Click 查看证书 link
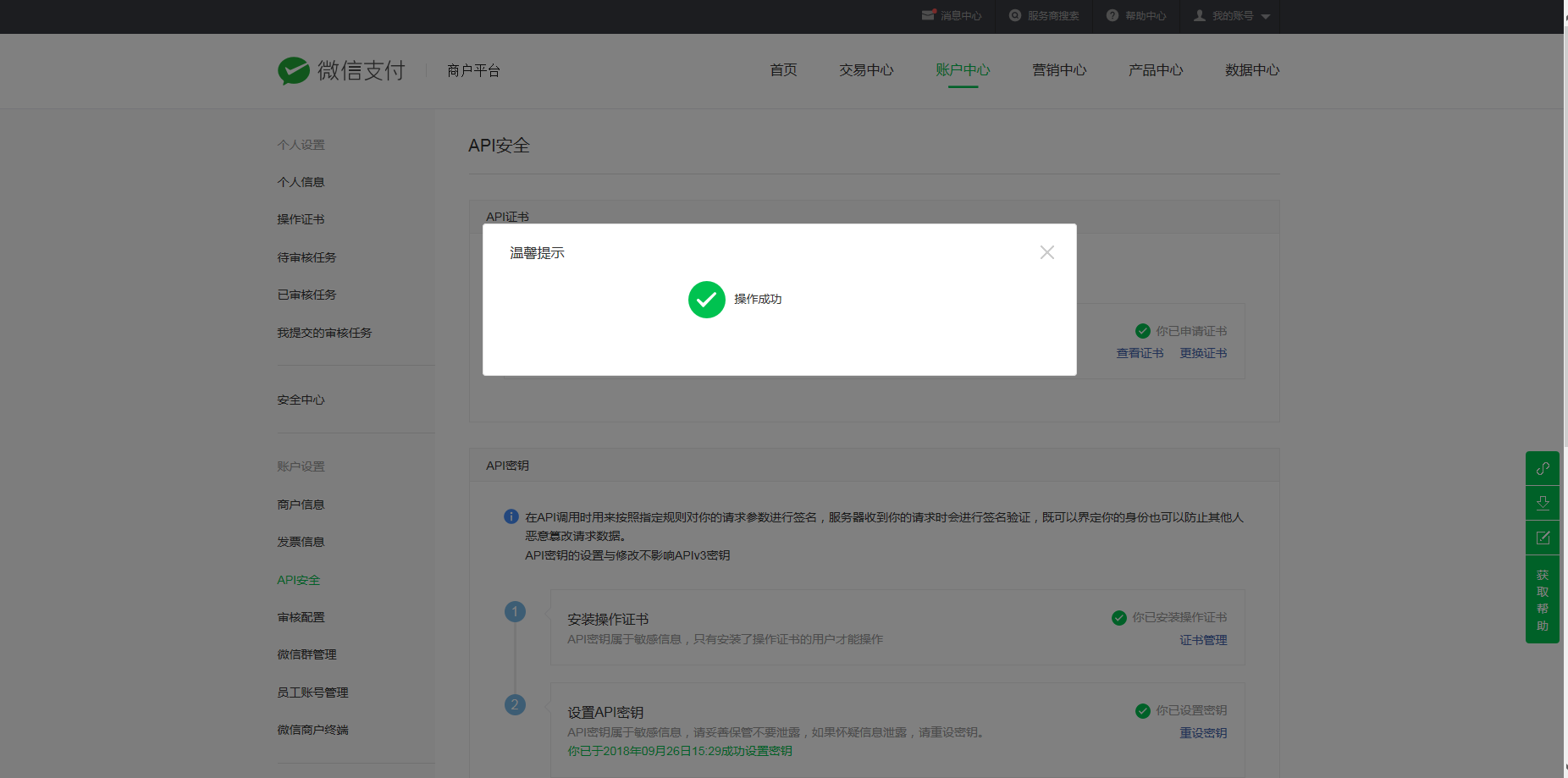 [x=1140, y=353]
